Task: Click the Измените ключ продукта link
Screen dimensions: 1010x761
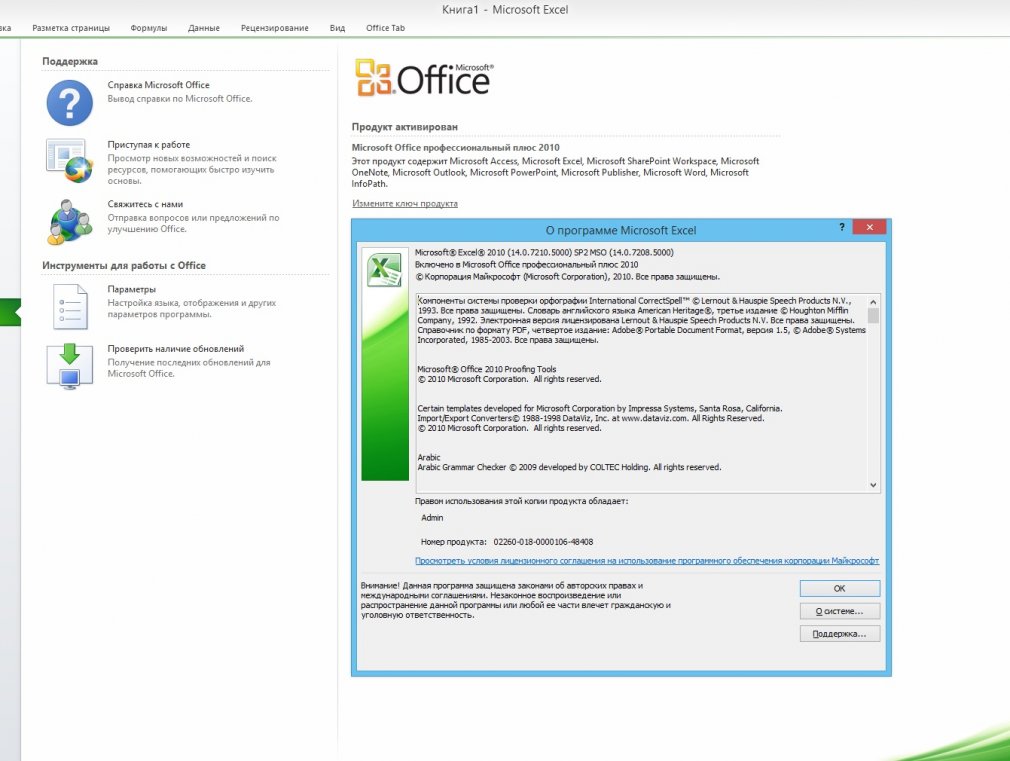Action: pos(405,204)
